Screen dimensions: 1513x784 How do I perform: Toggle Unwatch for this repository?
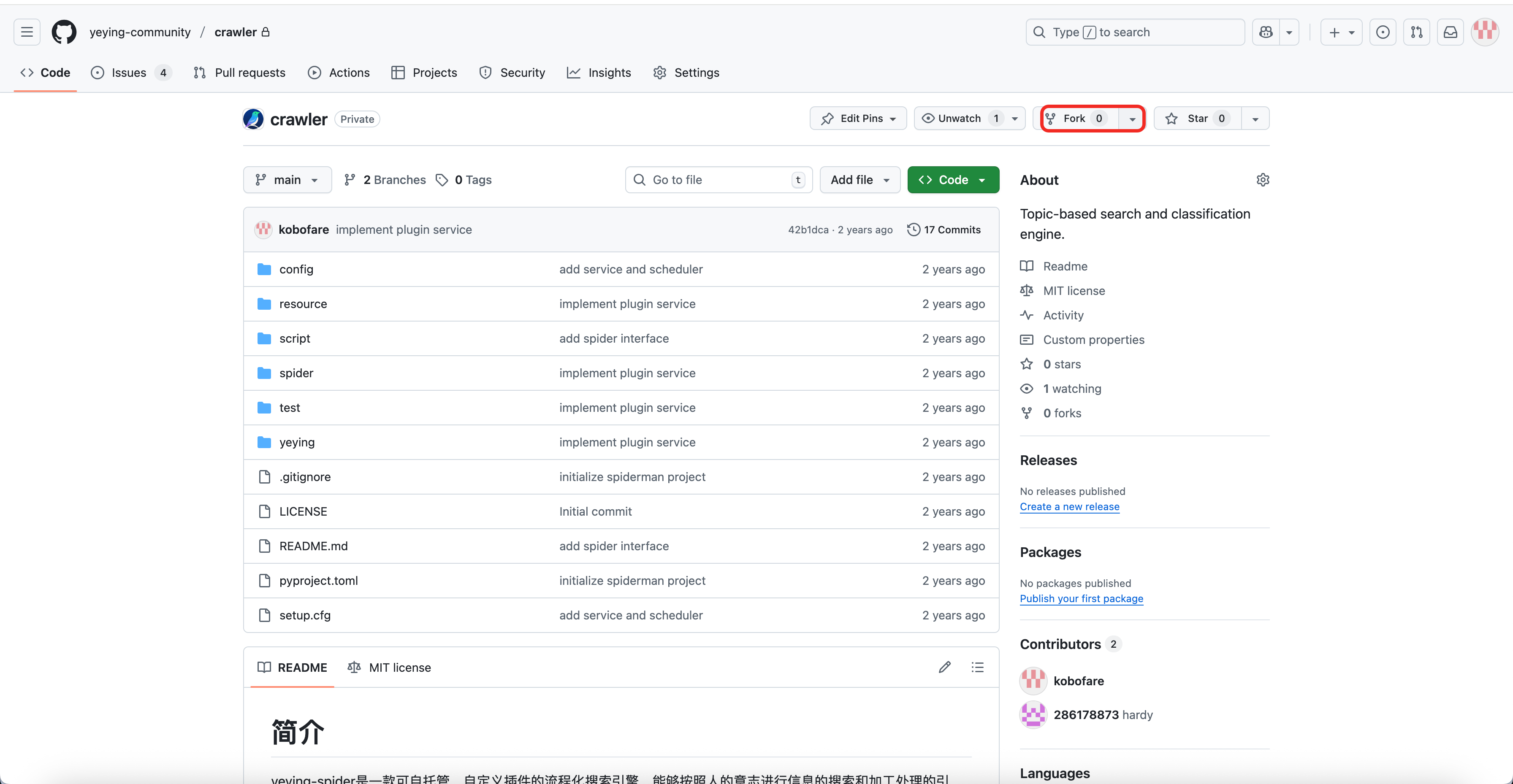[x=959, y=119]
